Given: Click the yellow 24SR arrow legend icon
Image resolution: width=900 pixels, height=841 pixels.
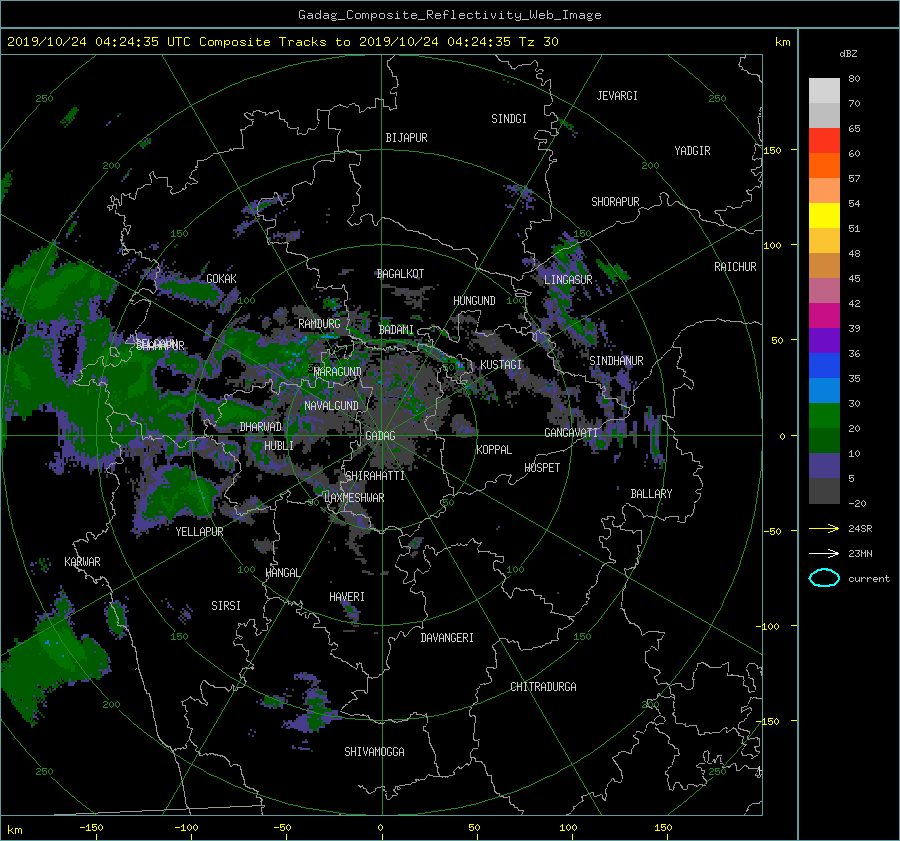Looking at the screenshot, I should pyautogui.click(x=824, y=528).
